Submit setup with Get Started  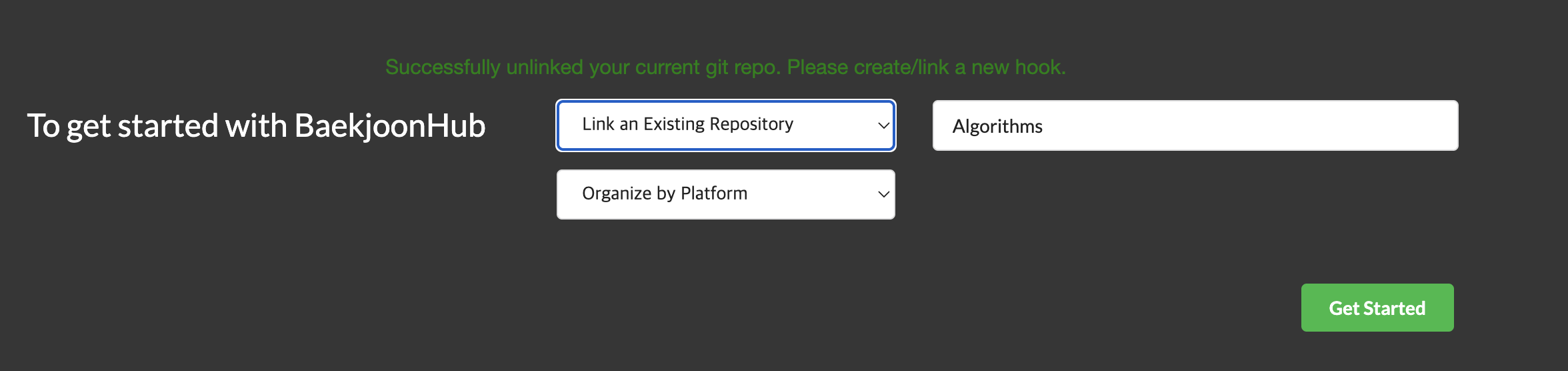click(x=1377, y=308)
